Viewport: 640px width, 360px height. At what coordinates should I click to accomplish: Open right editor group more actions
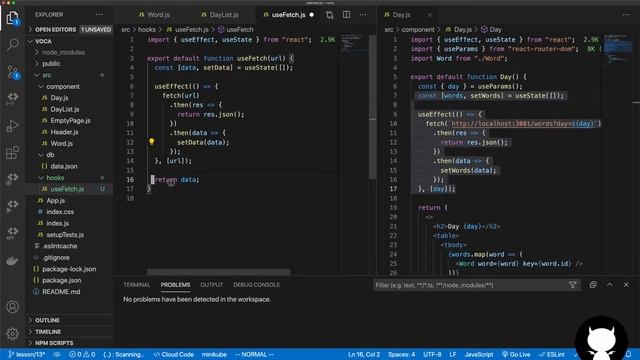626,15
